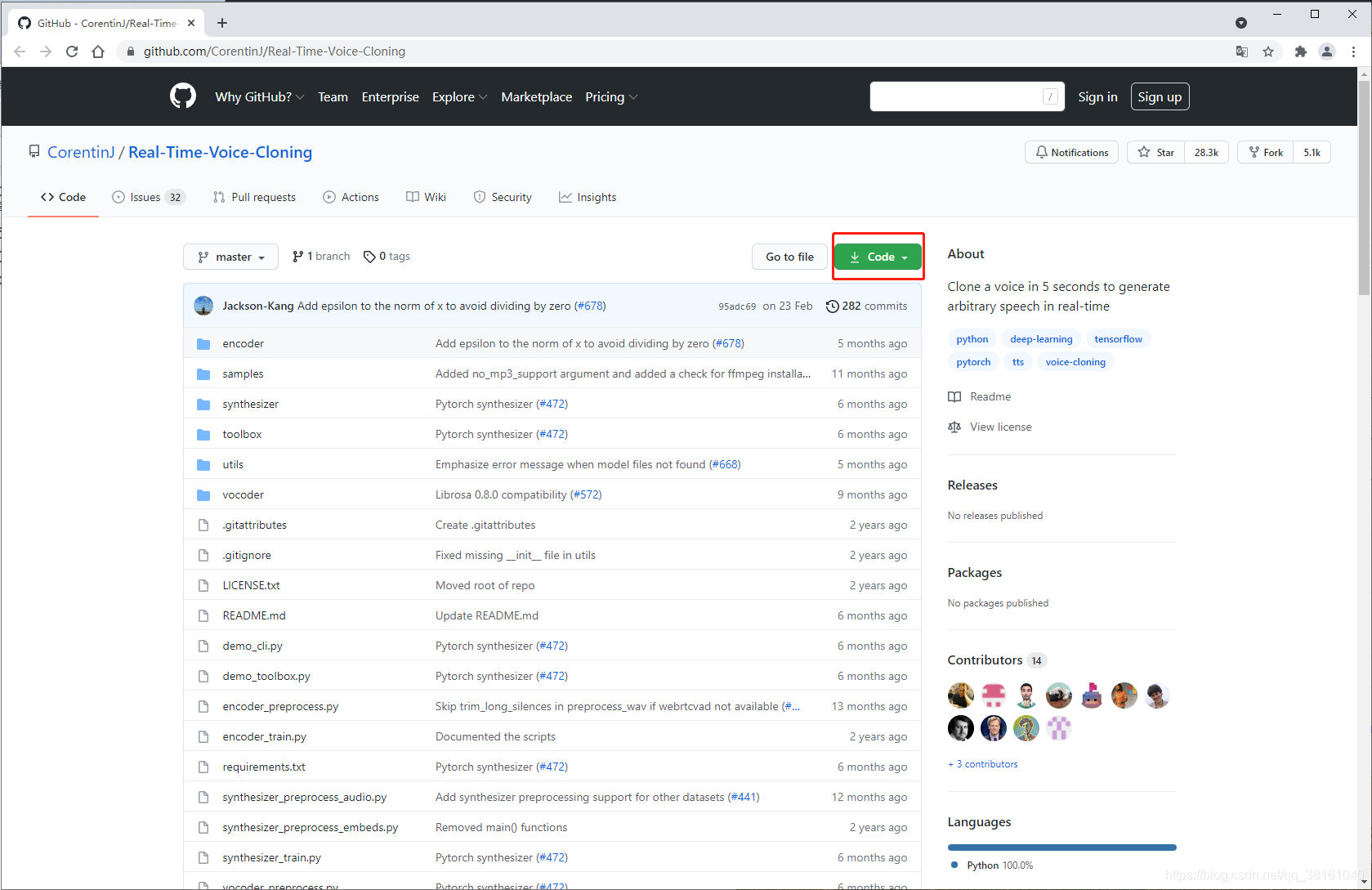Viewport: 1372px width, 890px height.
Task: Click the Notifications bell button
Action: point(1072,152)
